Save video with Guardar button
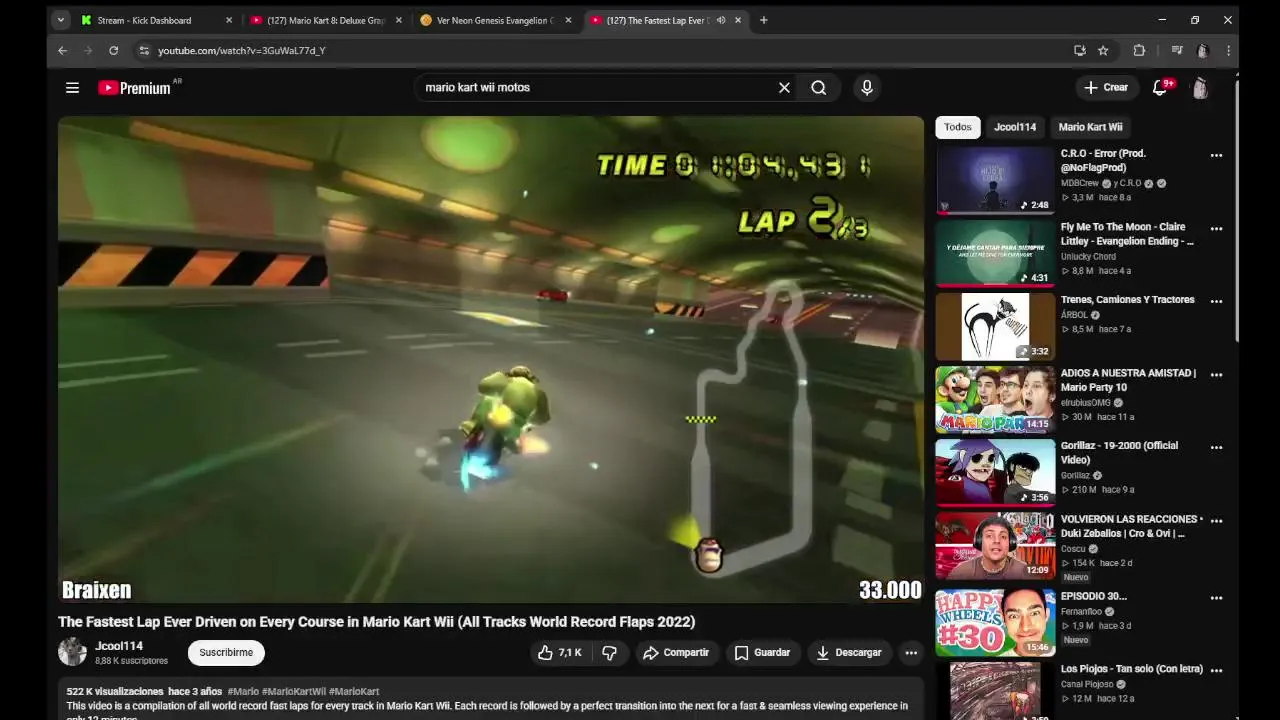1280x720 pixels. point(763,653)
